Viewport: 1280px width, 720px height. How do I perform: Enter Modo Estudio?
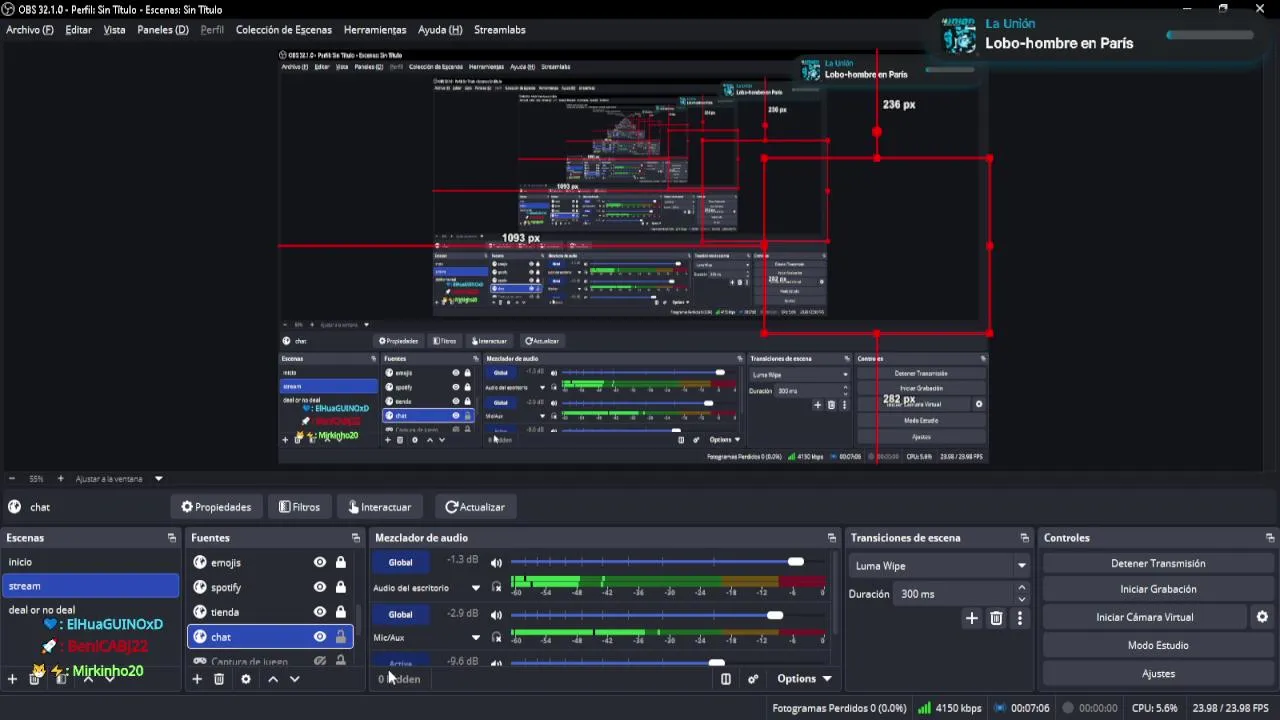[1158, 646]
